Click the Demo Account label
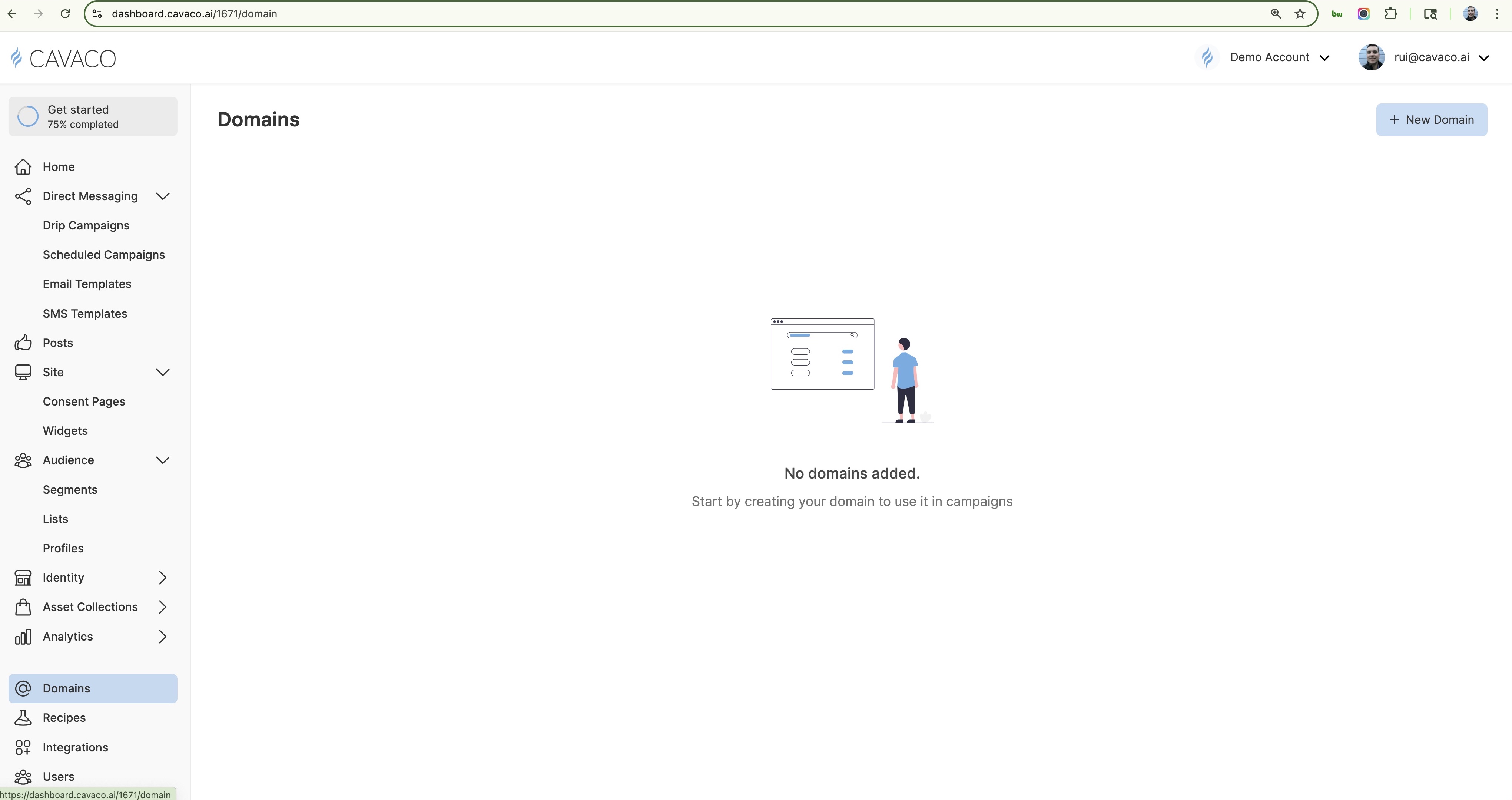Viewport: 1512px width, 800px height. click(1270, 57)
